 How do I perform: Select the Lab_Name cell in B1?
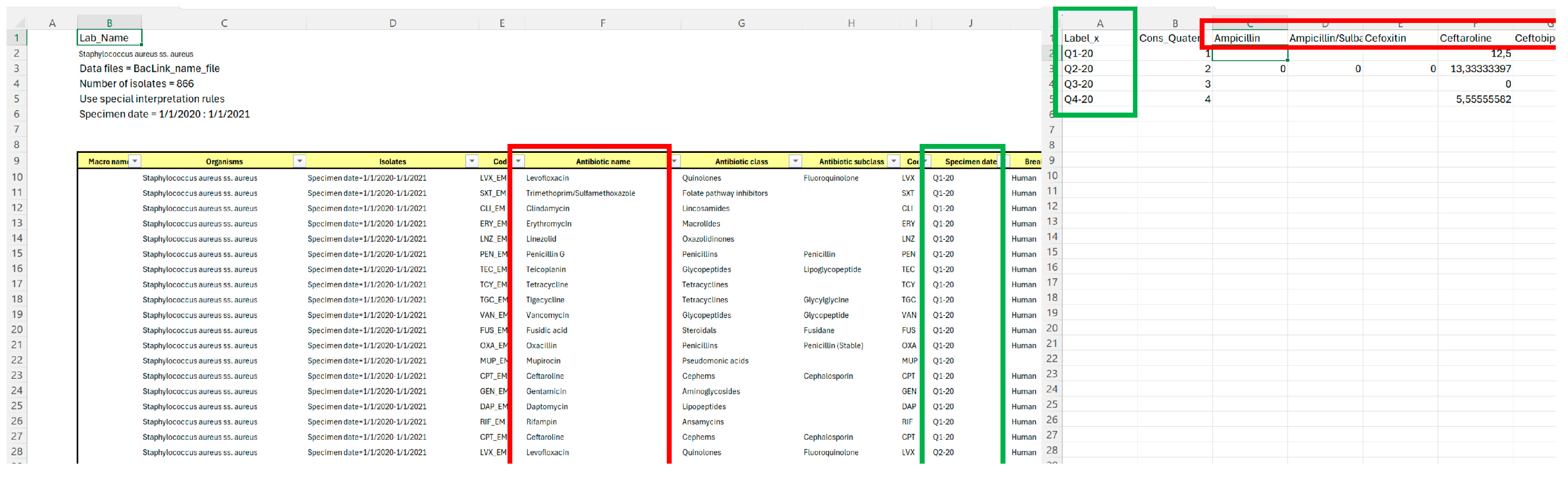109,38
